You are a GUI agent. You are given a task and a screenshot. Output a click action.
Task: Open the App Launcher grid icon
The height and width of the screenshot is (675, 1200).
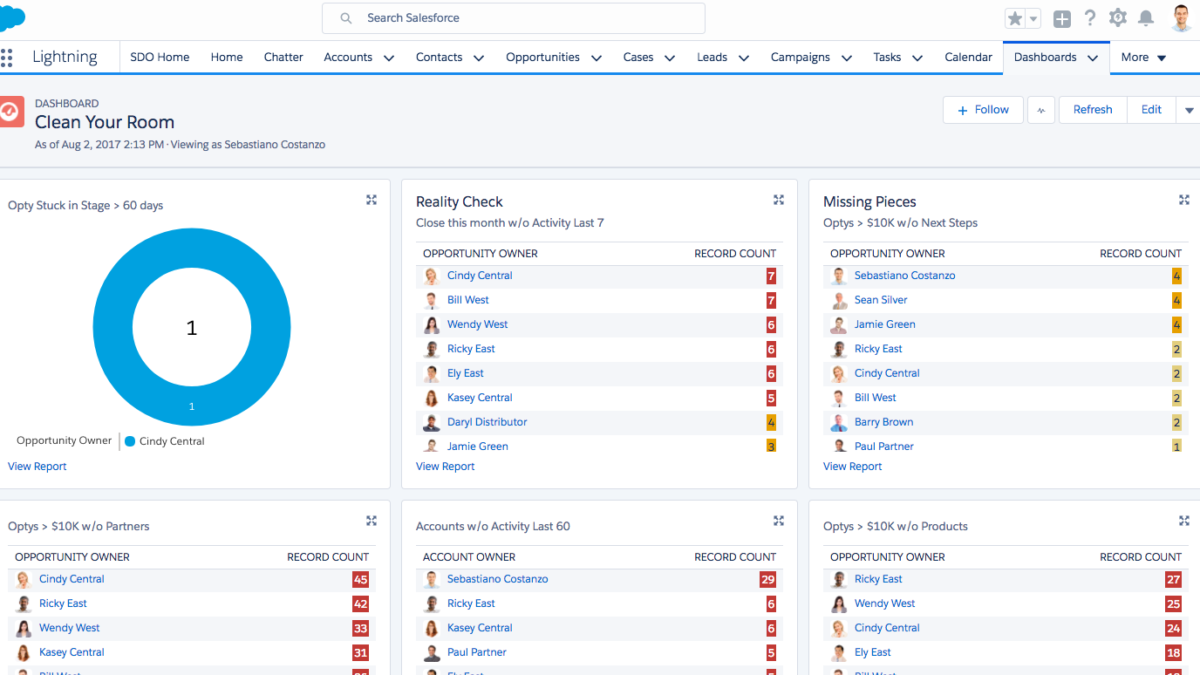[7, 58]
